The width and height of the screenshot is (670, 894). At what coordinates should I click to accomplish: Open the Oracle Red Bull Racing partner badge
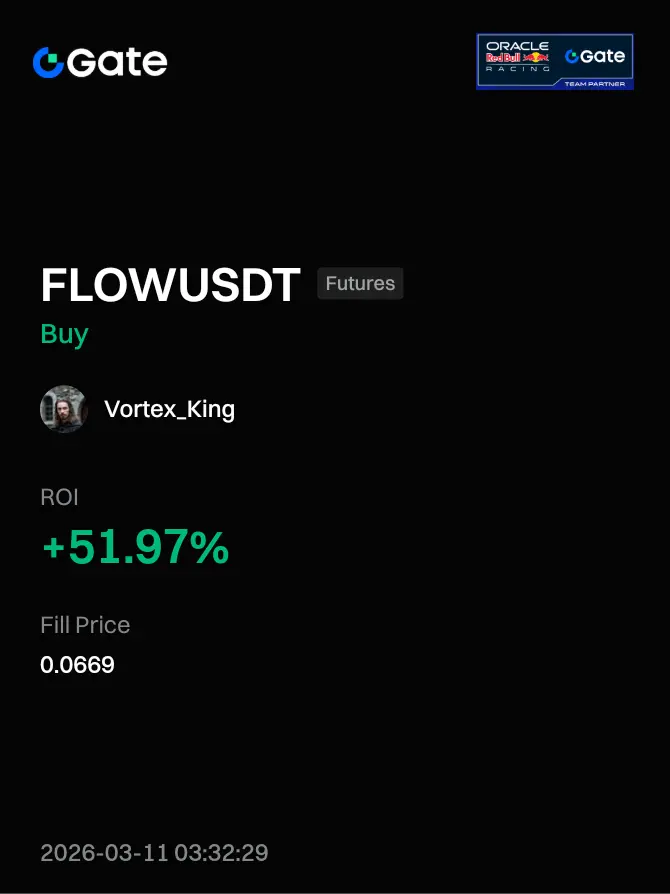(555, 62)
